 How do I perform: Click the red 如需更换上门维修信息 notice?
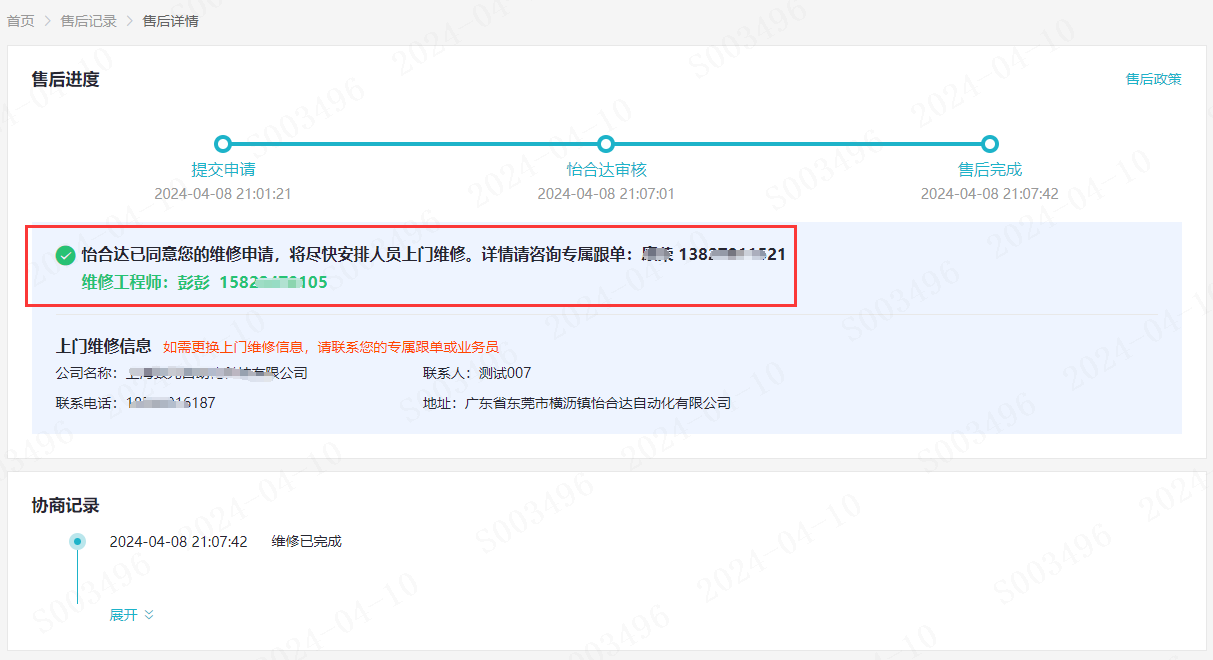point(330,347)
